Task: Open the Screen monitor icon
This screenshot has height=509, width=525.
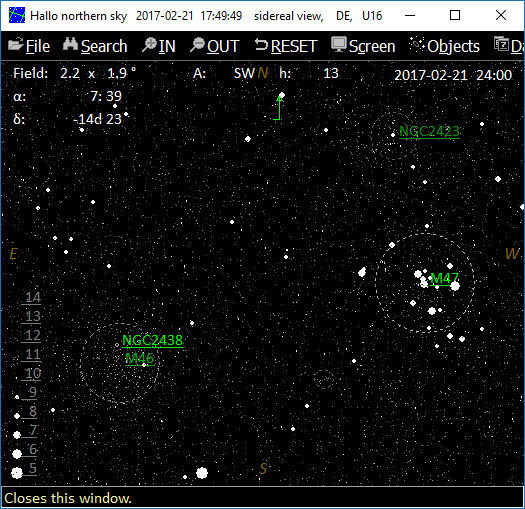Action: tap(339, 44)
